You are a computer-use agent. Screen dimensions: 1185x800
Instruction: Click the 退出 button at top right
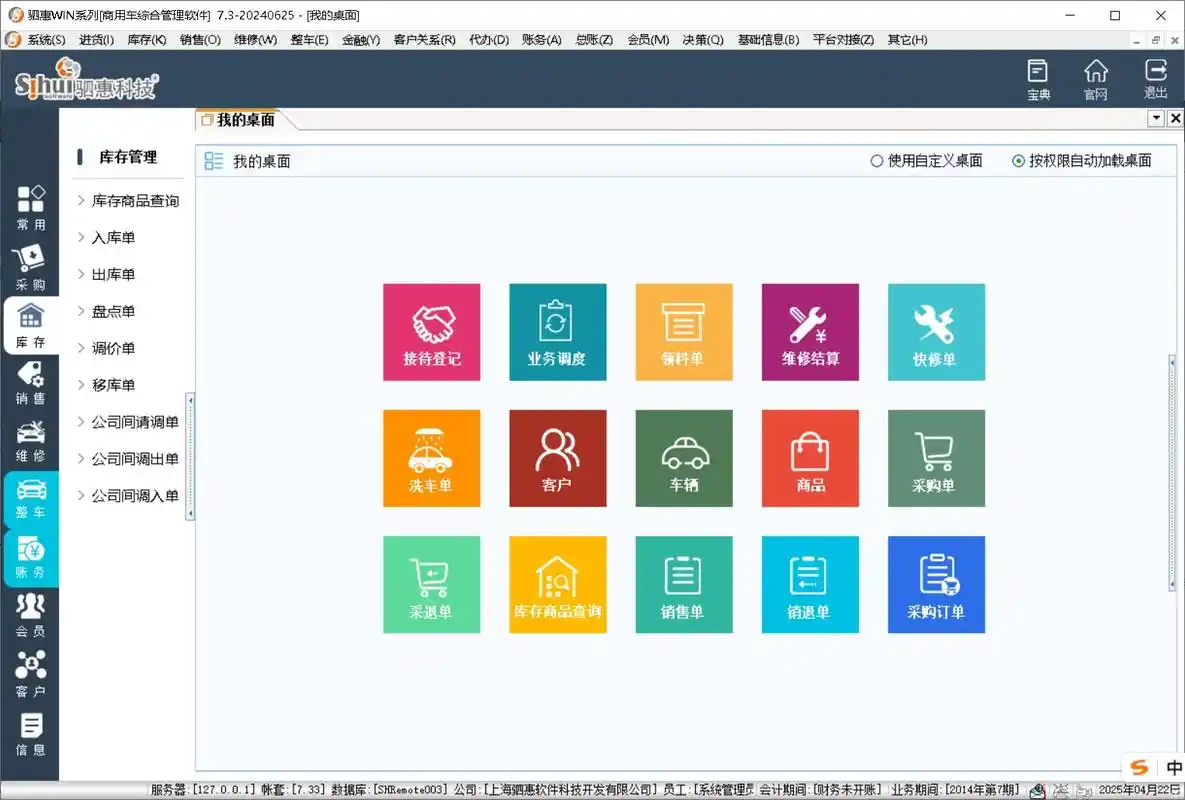tap(1155, 78)
